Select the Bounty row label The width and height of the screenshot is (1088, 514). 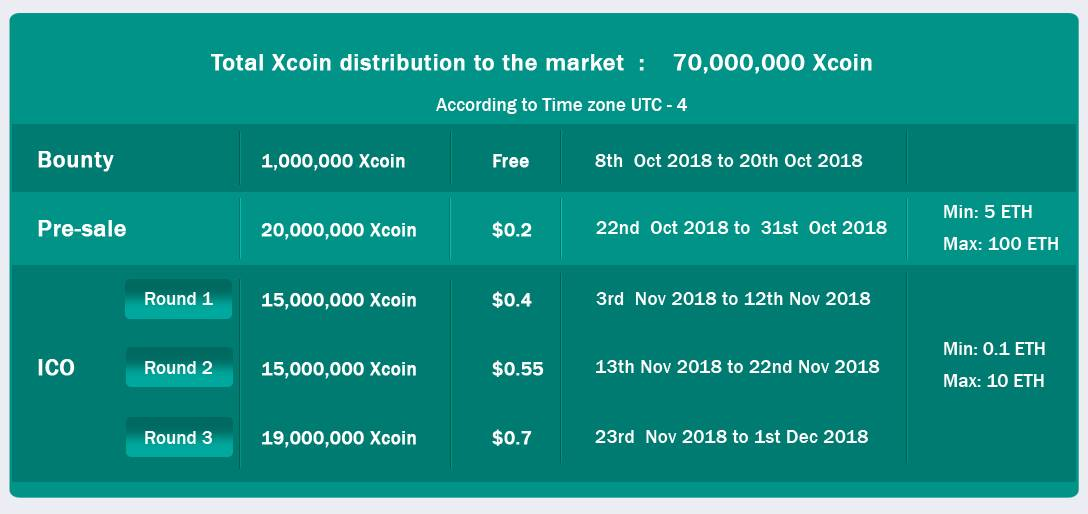coord(76,160)
